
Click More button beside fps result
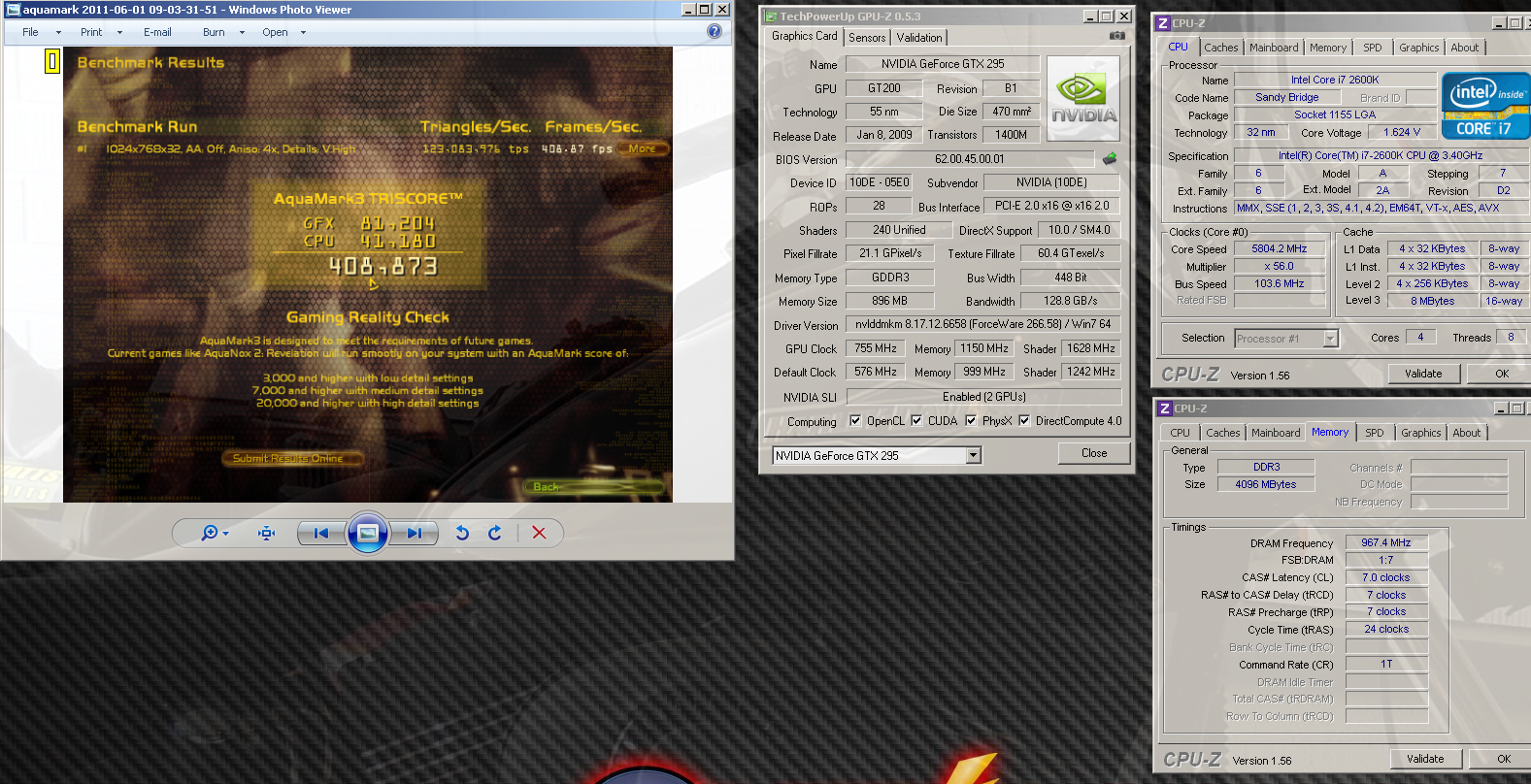[x=642, y=148]
